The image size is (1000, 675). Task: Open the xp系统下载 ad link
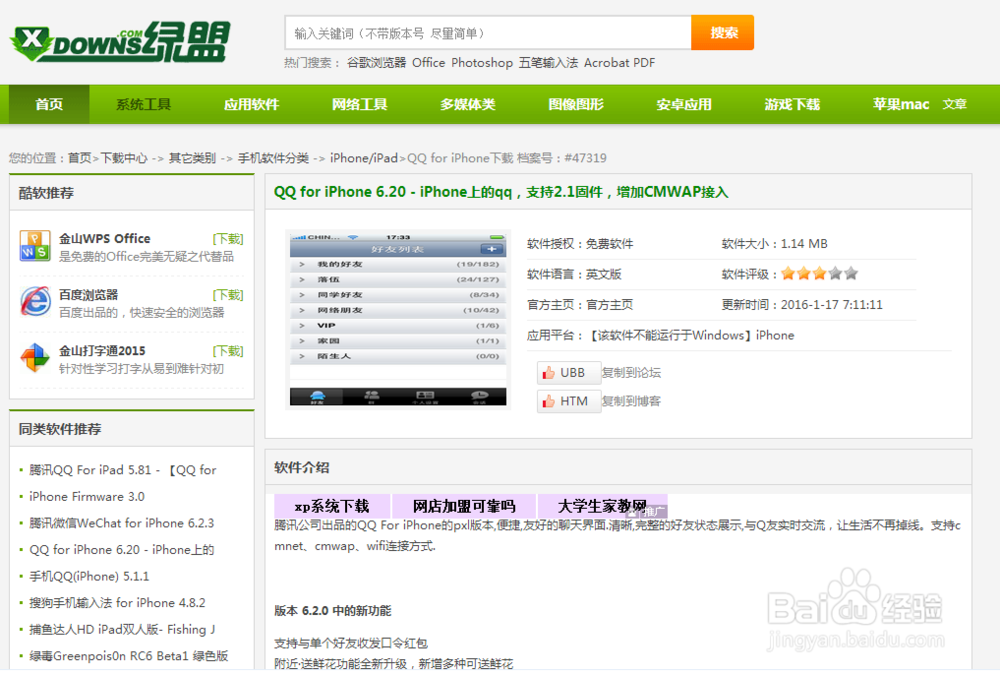[332, 507]
